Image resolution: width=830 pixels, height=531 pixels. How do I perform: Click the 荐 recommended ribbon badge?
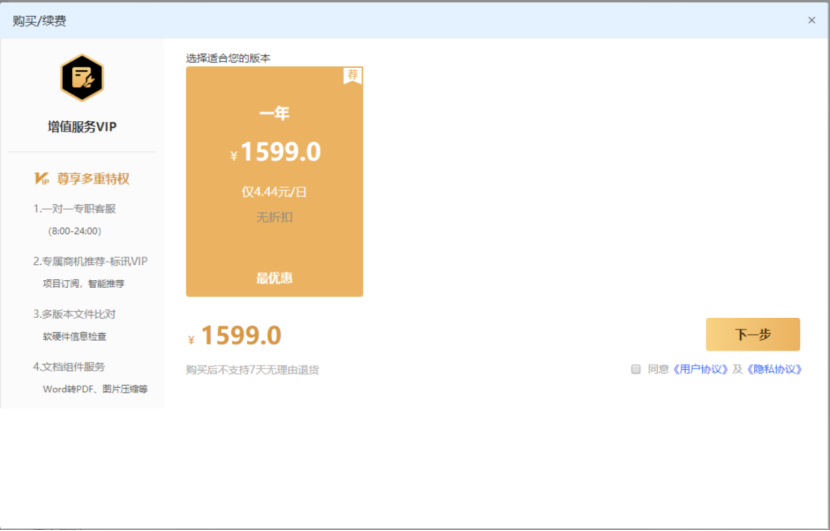click(x=352, y=76)
